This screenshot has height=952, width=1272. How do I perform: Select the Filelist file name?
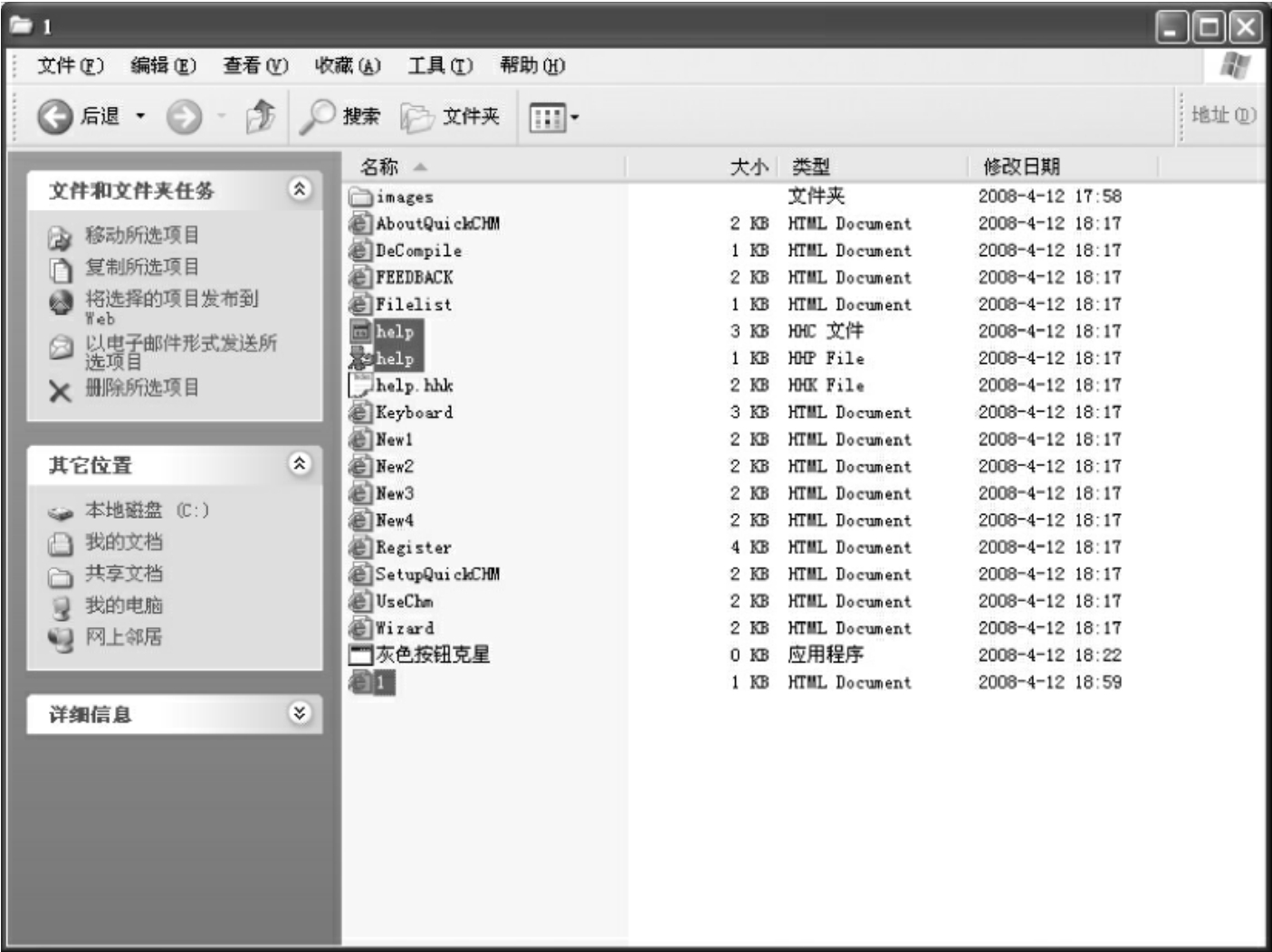[x=414, y=305]
